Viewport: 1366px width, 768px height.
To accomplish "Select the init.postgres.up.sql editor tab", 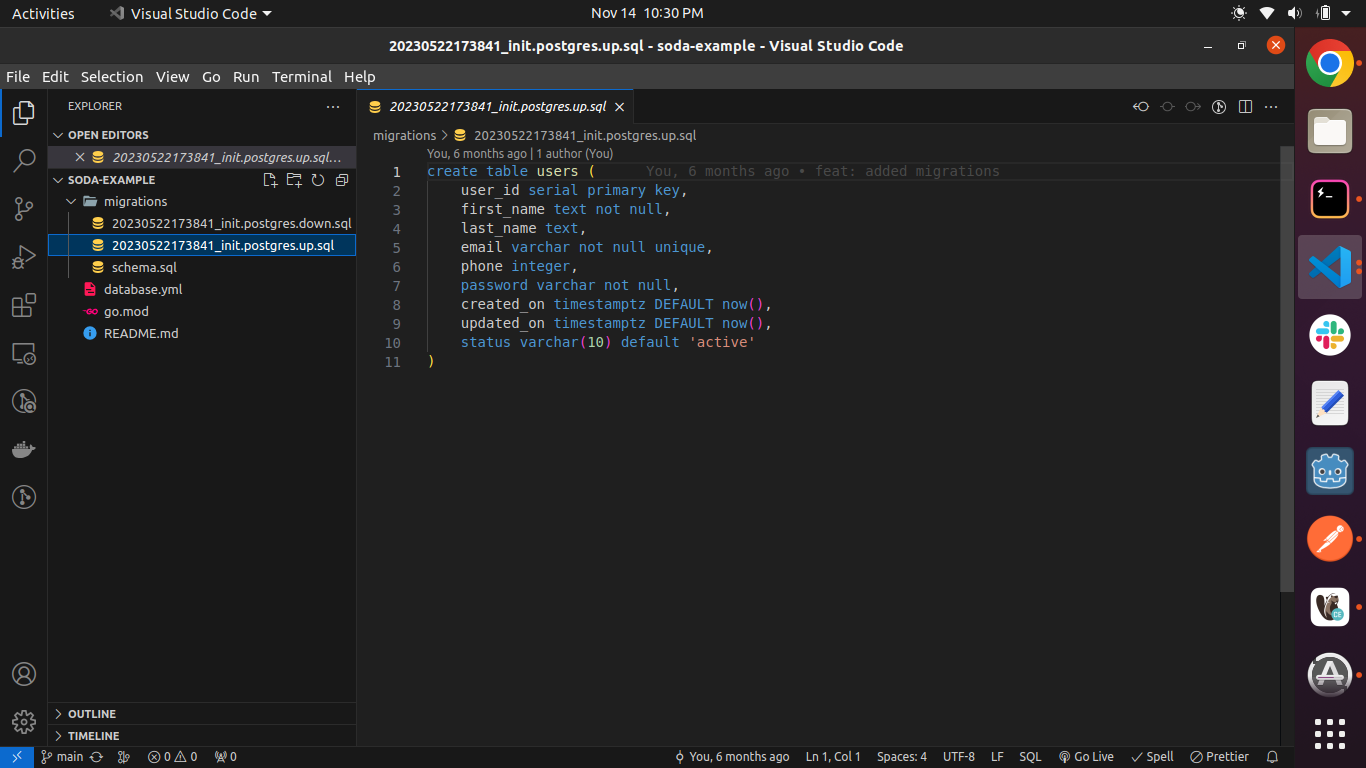I will 496,107.
